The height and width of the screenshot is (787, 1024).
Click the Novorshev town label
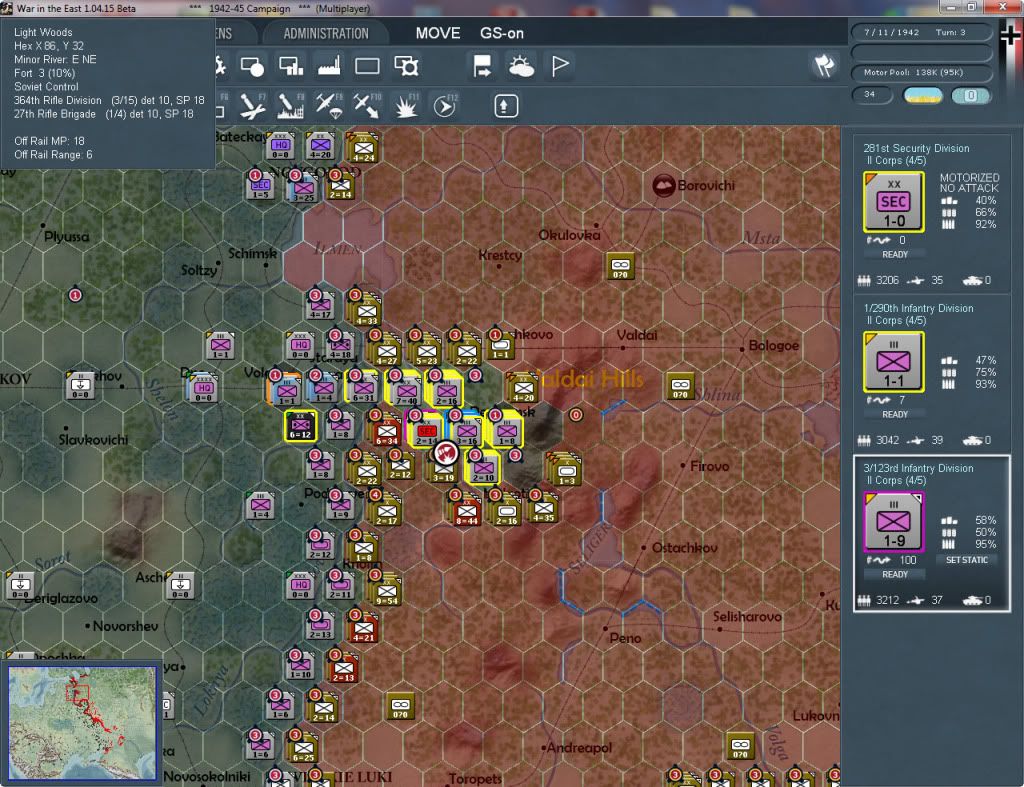point(125,626)
